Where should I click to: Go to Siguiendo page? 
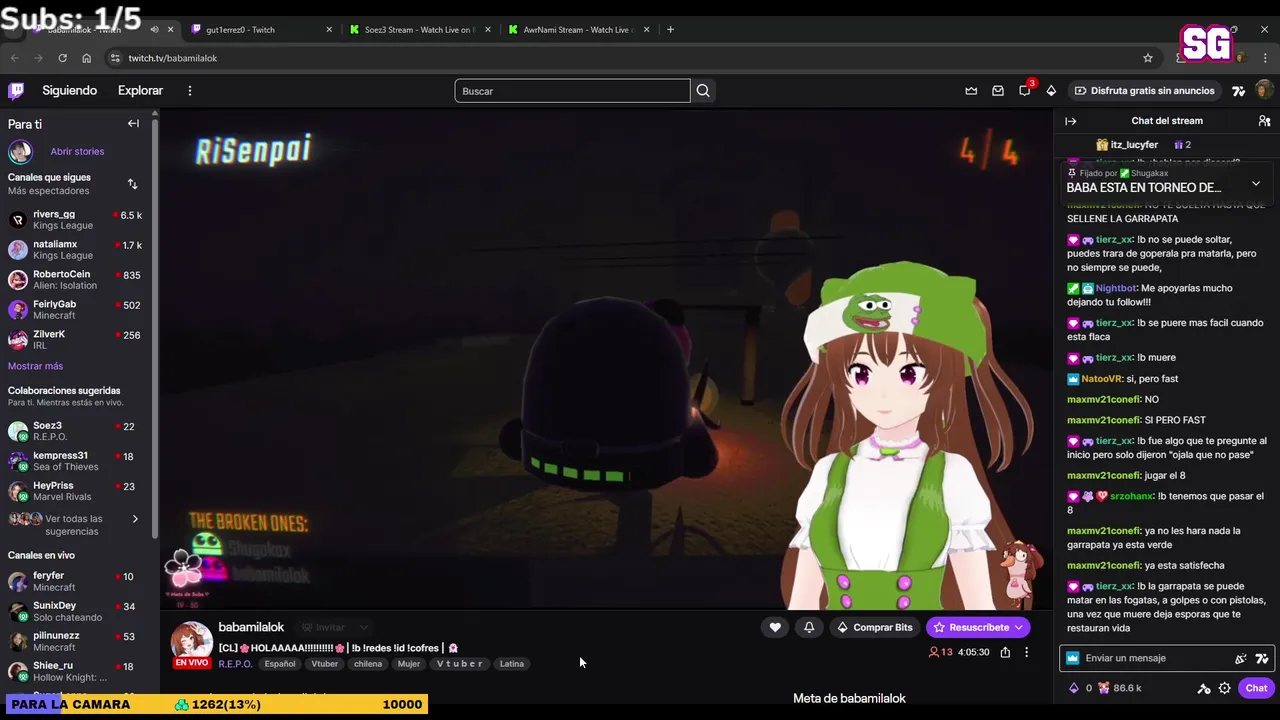tap(69, 91)
